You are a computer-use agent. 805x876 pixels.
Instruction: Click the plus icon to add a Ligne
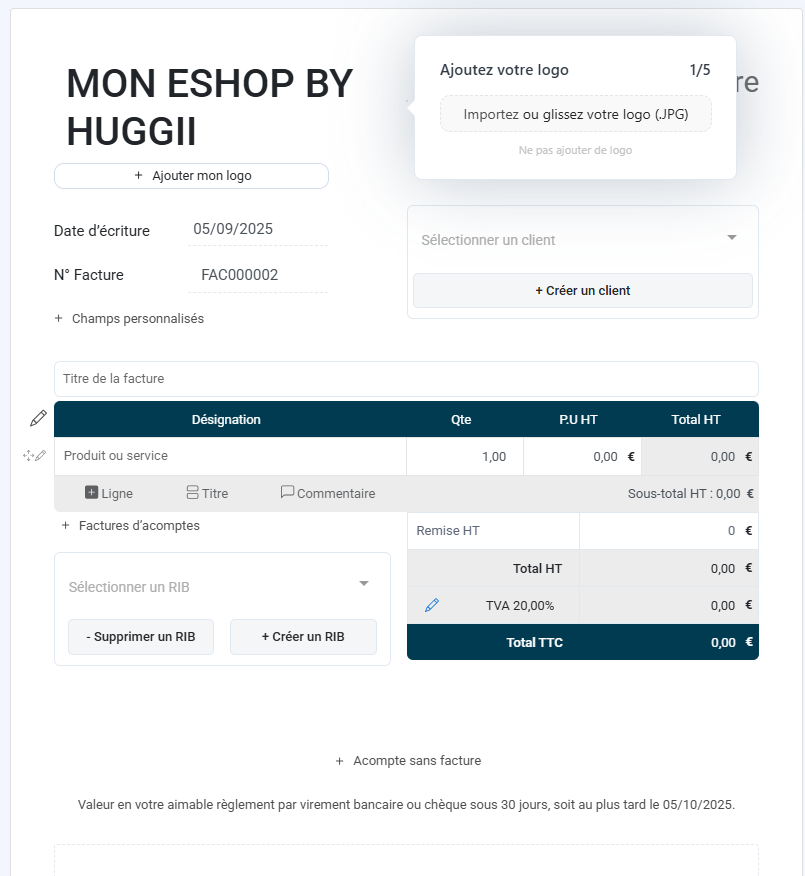tap(89, 492)
